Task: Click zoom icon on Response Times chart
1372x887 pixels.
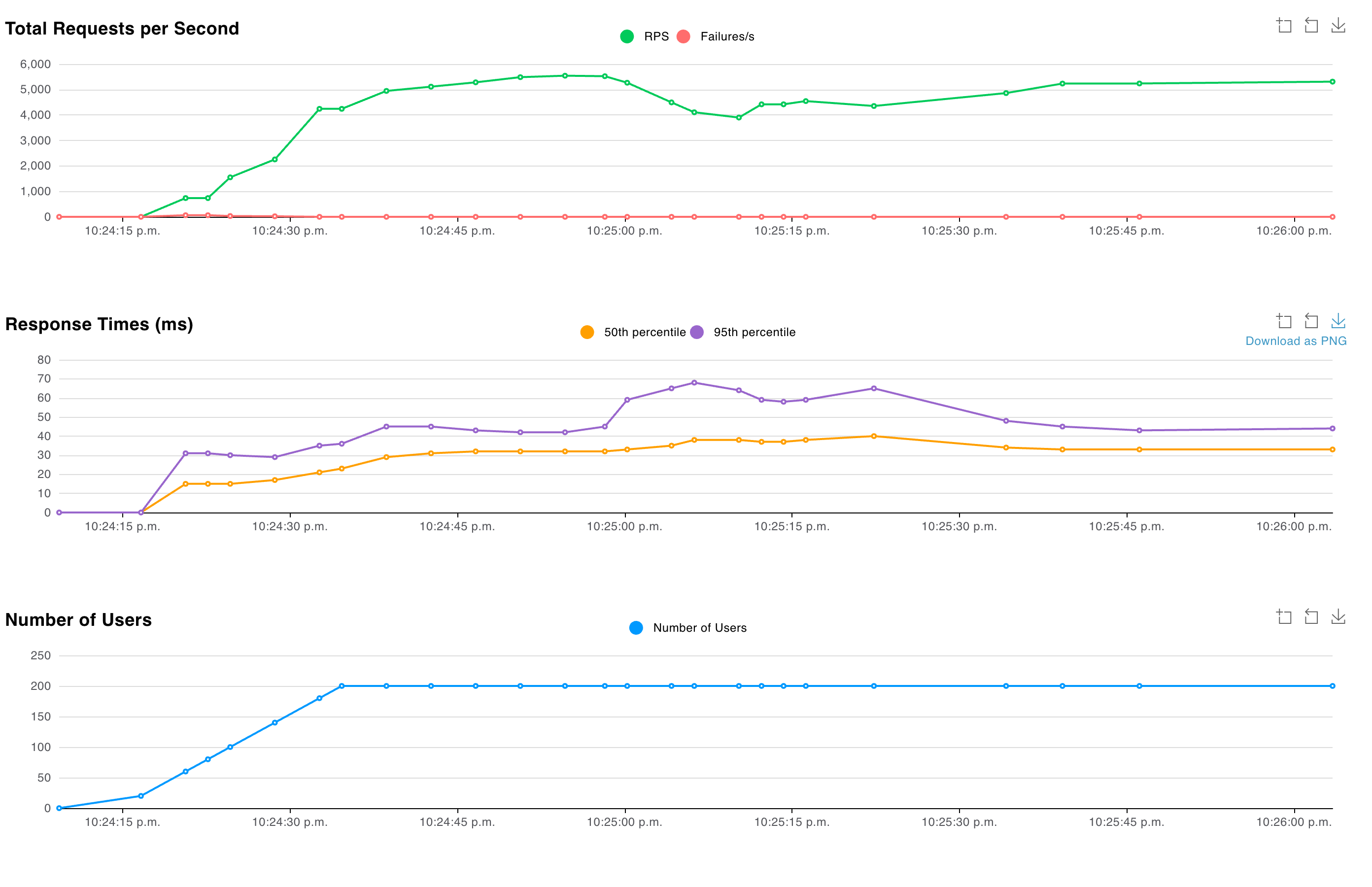Action: click(x=1284, y=321)
